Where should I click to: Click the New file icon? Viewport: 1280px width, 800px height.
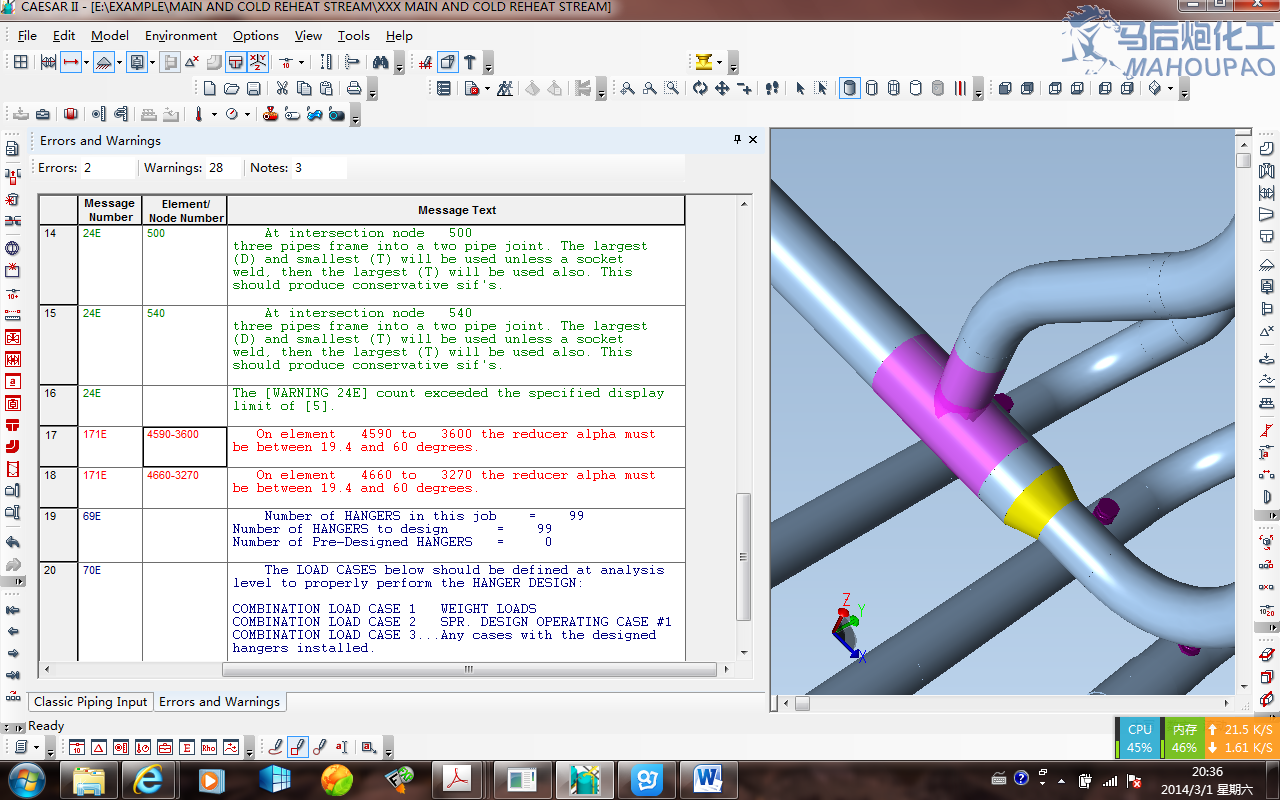[x=210, y=88]
